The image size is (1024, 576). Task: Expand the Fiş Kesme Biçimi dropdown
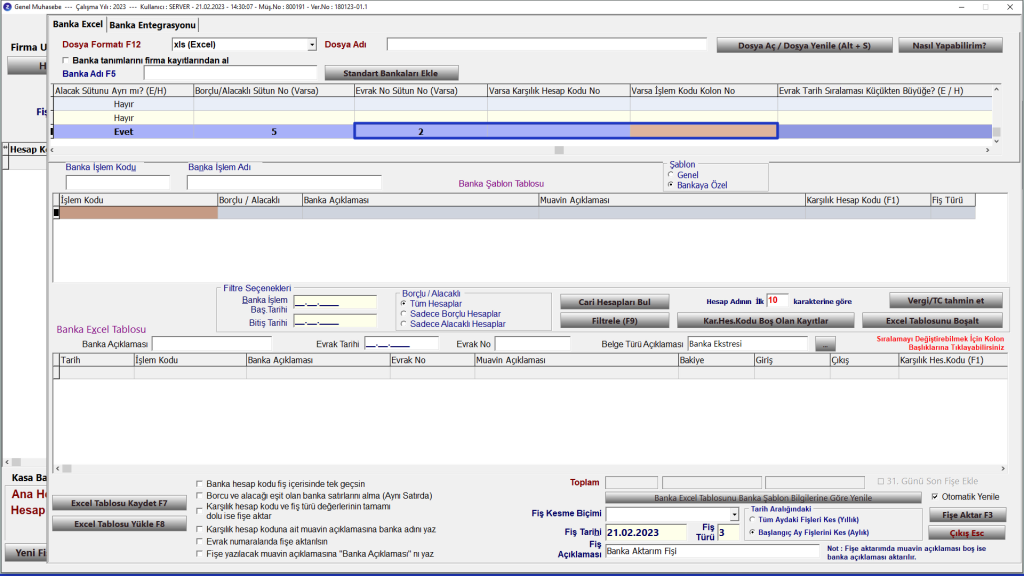click(x=734, y=514)
